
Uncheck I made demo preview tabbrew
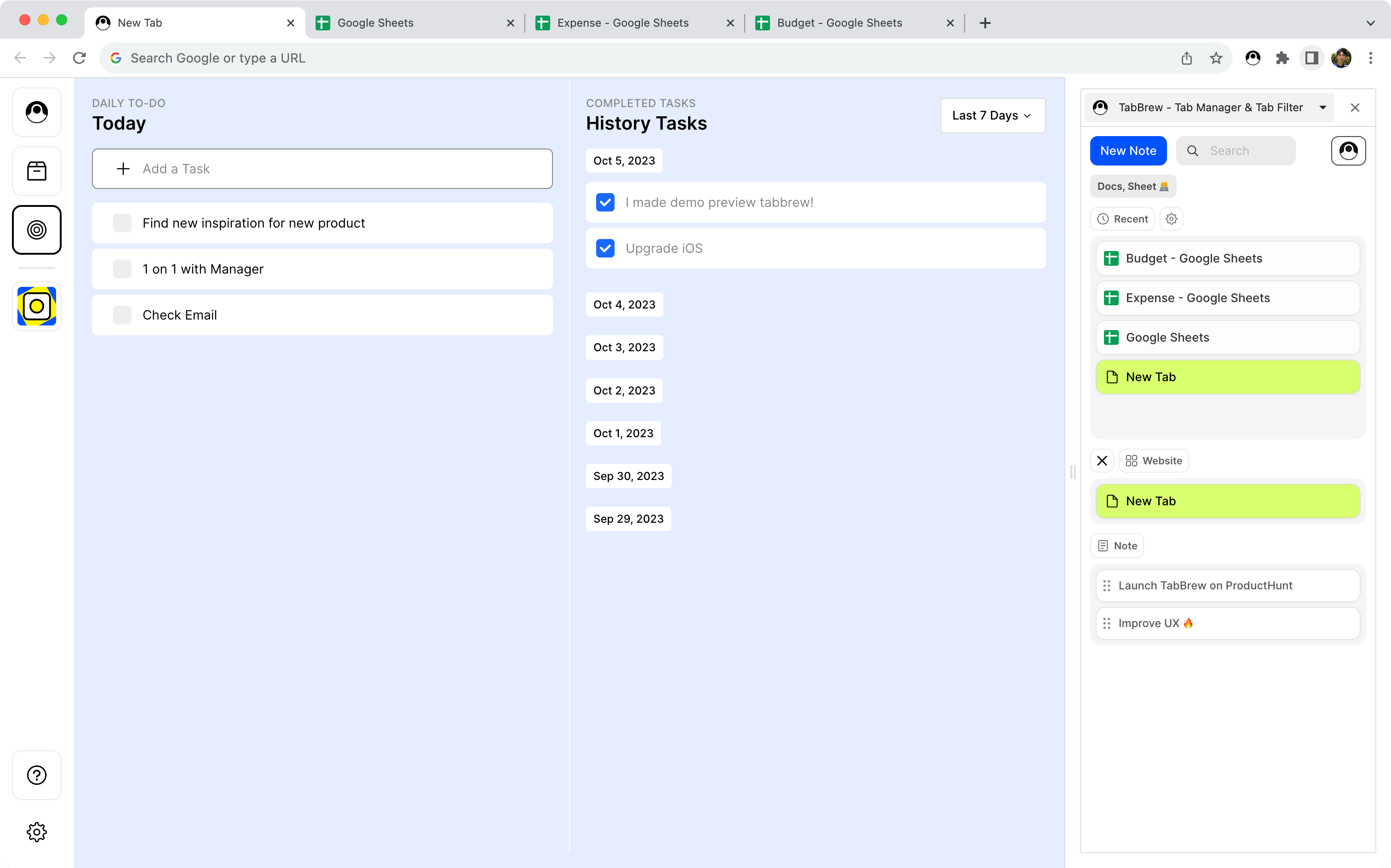(x=605, y=202)
